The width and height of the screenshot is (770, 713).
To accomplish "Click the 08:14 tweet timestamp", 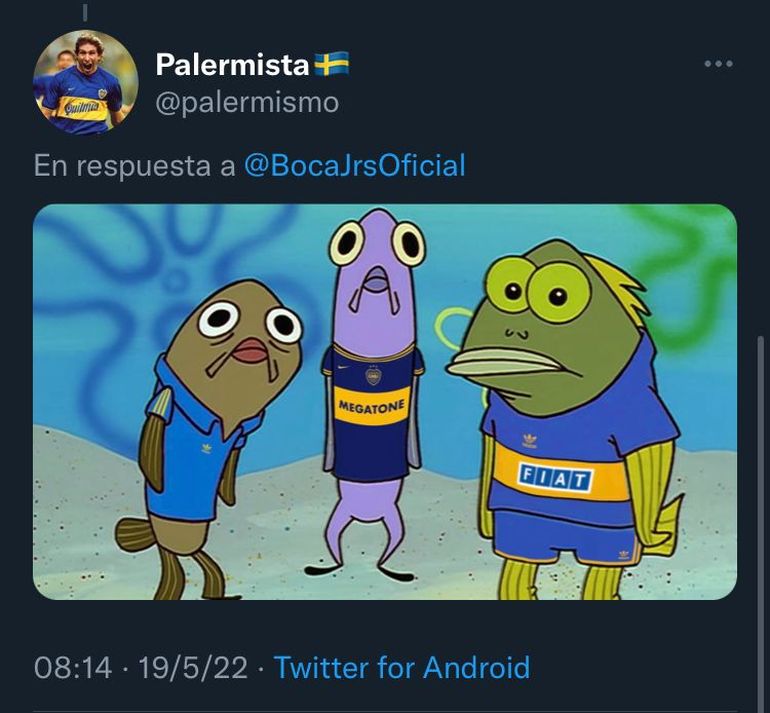I will click(x=73, y=667).
